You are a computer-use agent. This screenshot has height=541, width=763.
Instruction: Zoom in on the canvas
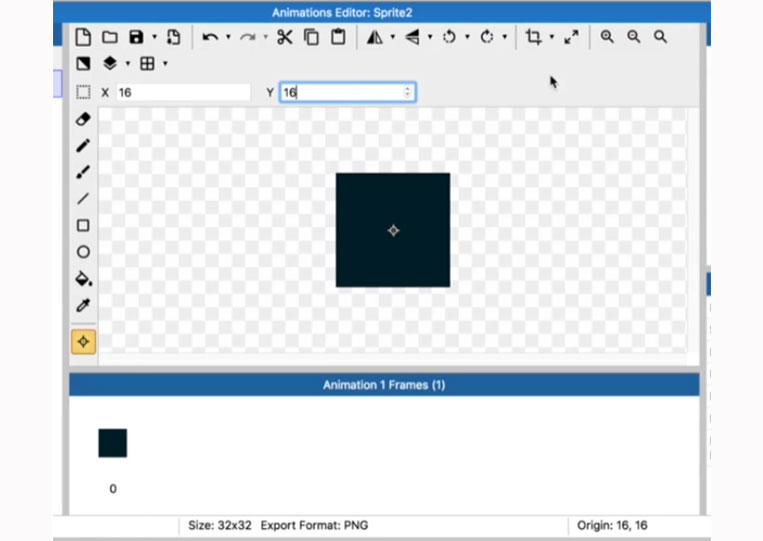pyautogui.click(x=607, y=37)
